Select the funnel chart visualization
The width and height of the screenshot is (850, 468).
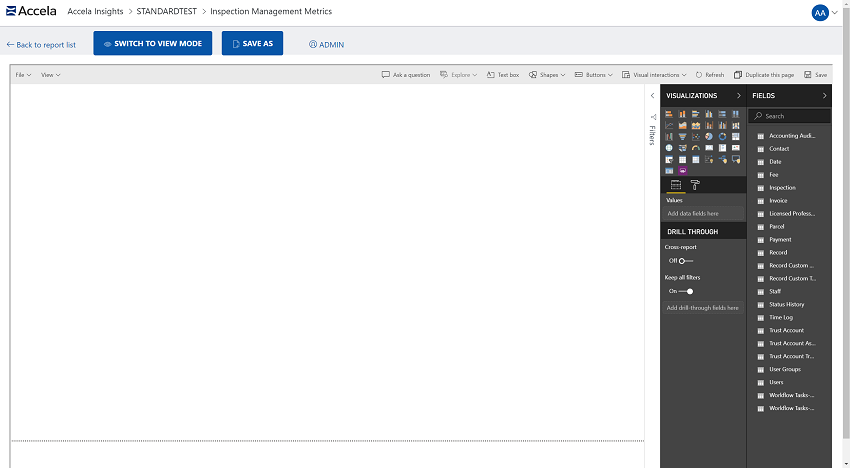pyautogui.click(x=682, y=137)
